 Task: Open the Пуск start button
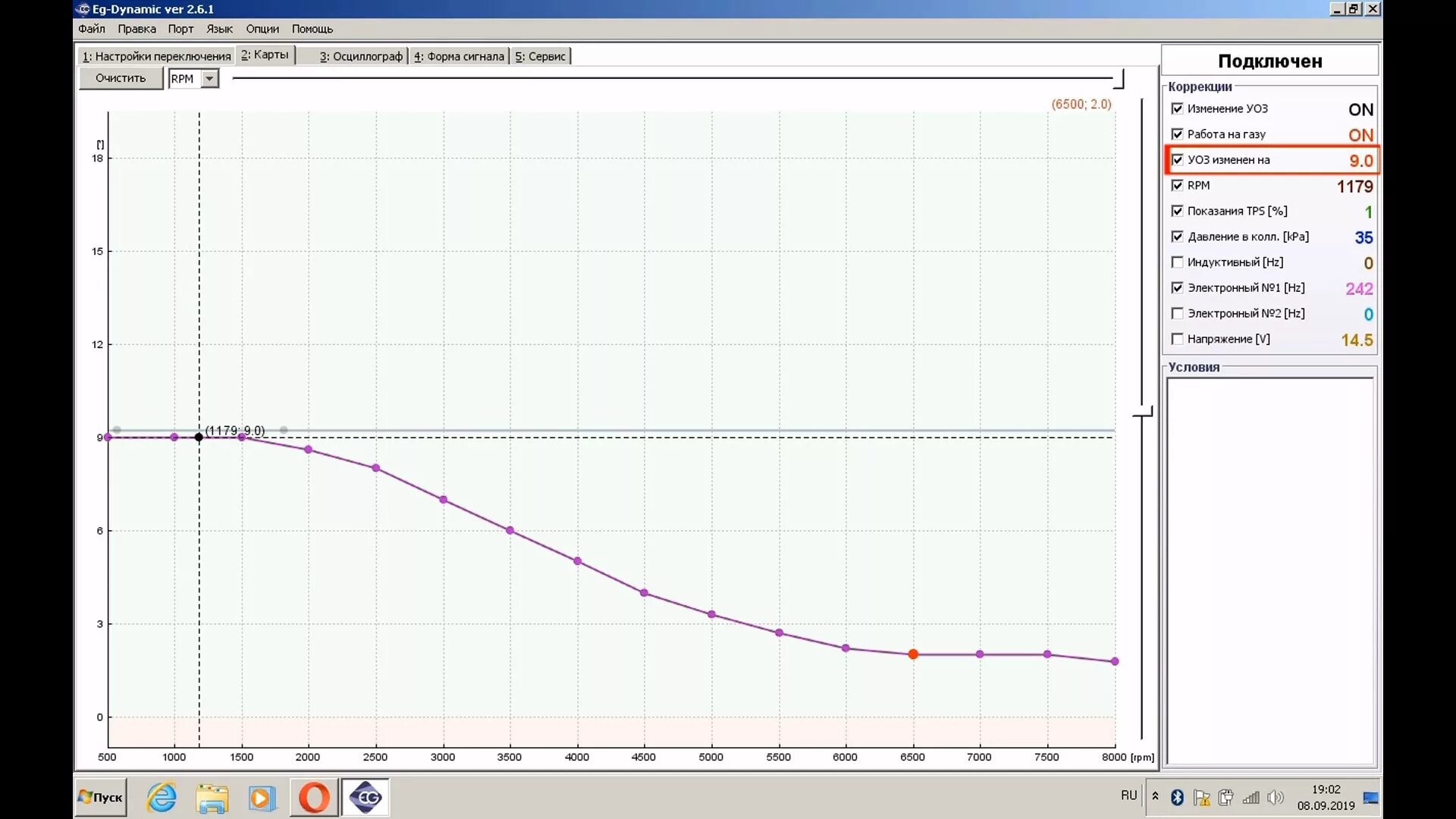101,798
